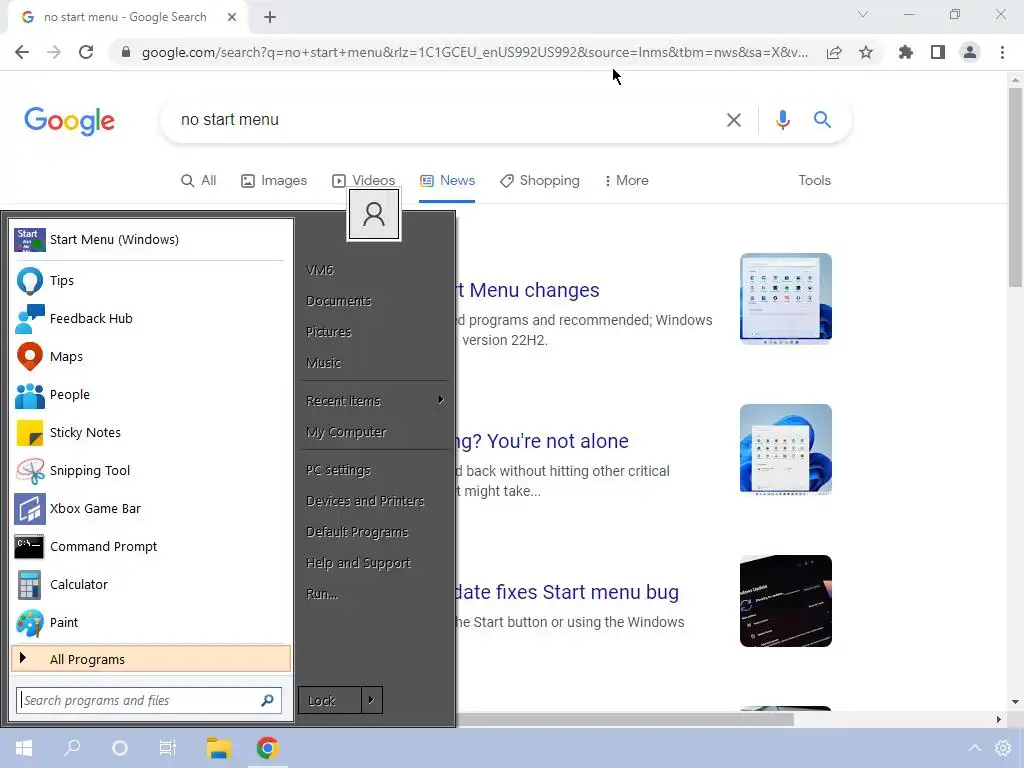Open Paint from the start menu
Viewport: 1024px width, 768px height.
(151, 622)
